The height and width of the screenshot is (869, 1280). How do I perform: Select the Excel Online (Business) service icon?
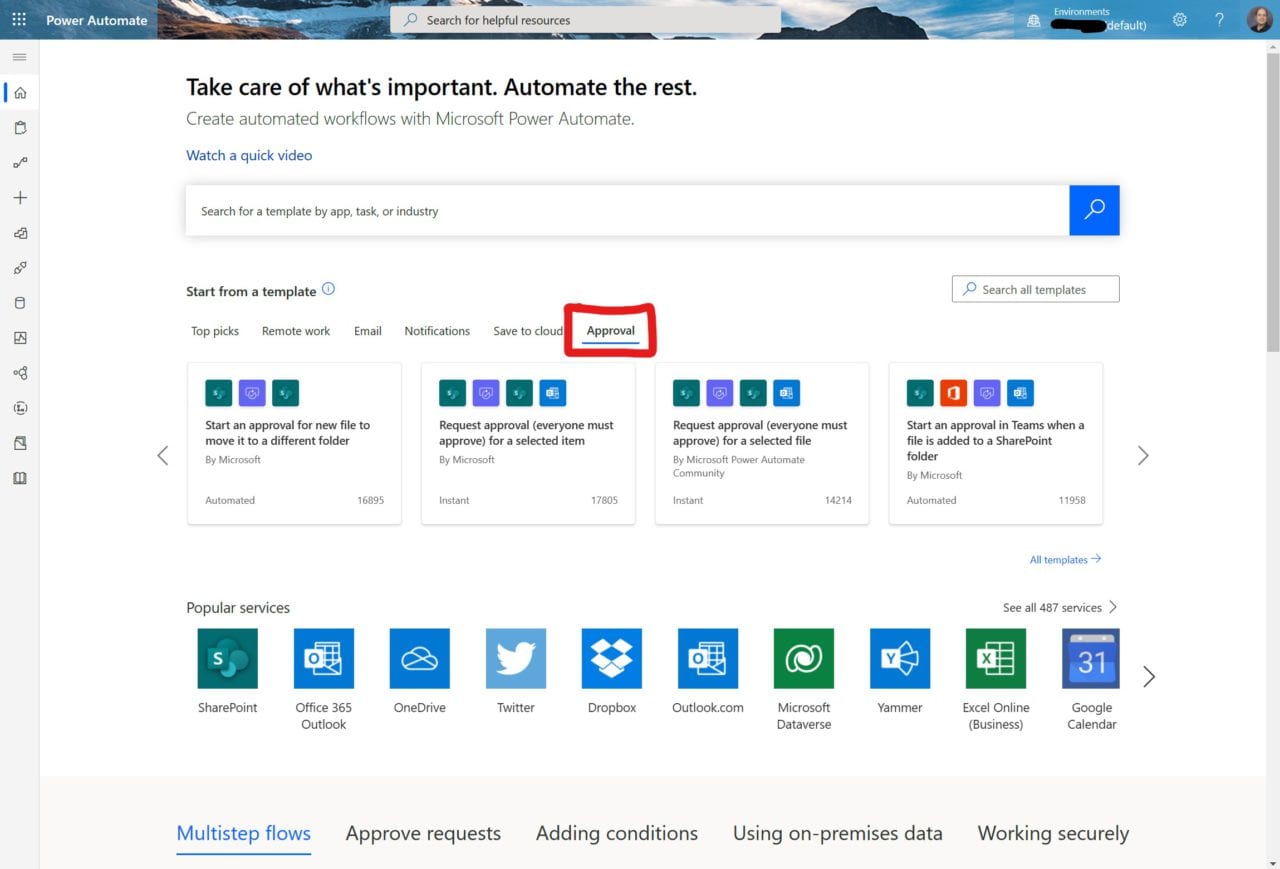(x=995, y=658)
